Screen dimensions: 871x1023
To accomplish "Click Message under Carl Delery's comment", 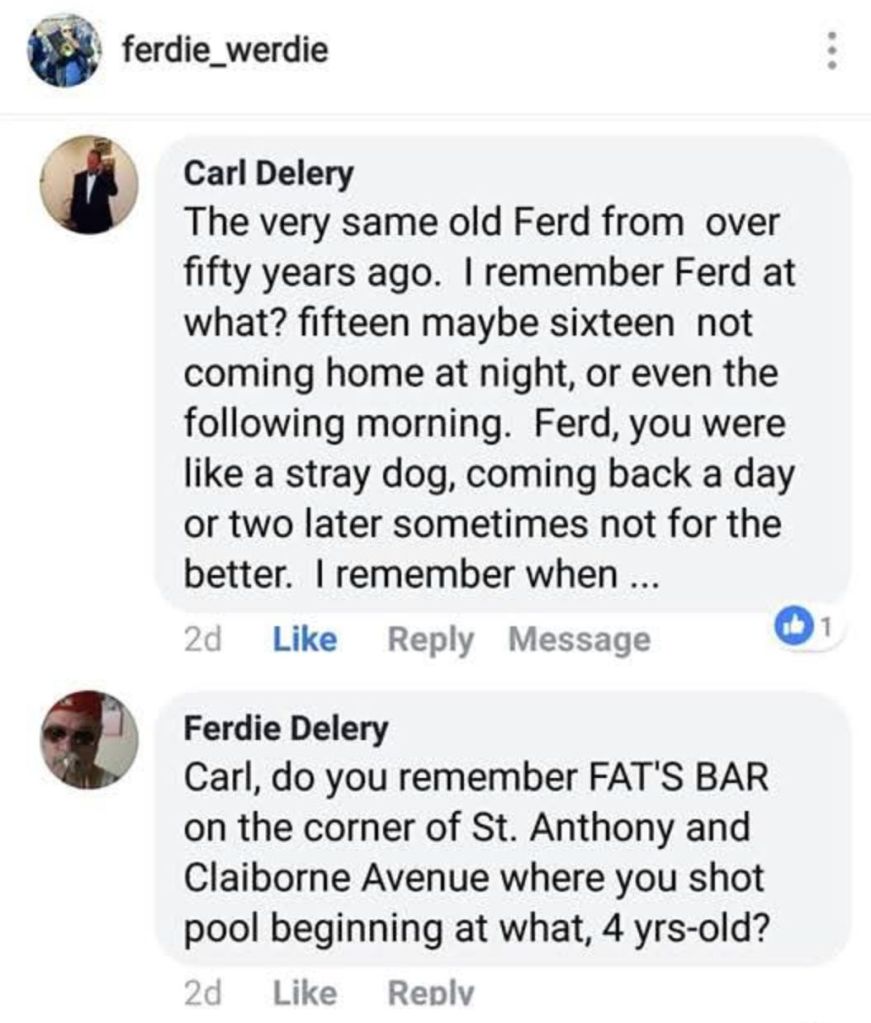I will (x=579, y=639).
